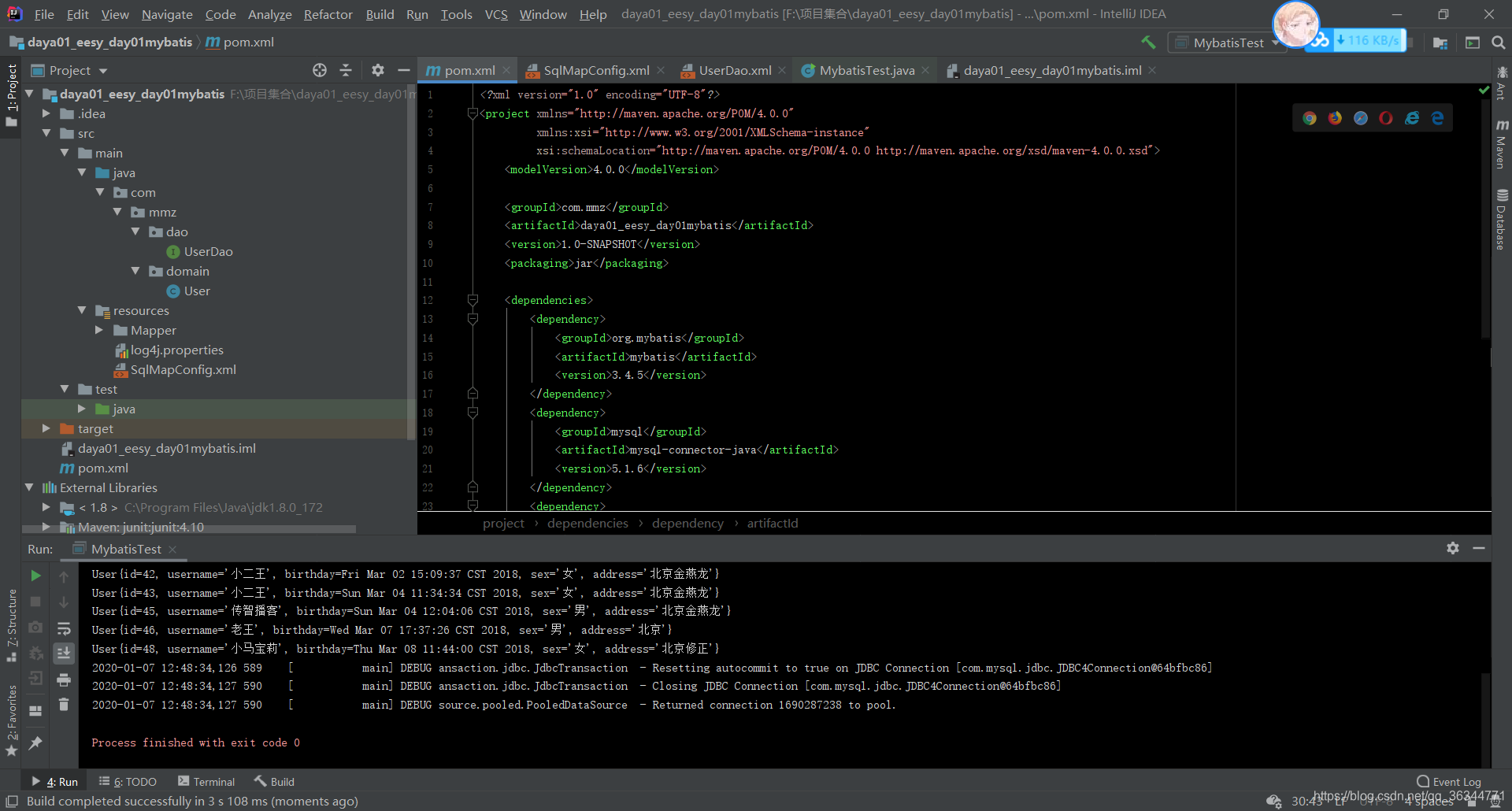Close the MybatisTest run tab
The image size is (1512, 811).
point(172,549)
